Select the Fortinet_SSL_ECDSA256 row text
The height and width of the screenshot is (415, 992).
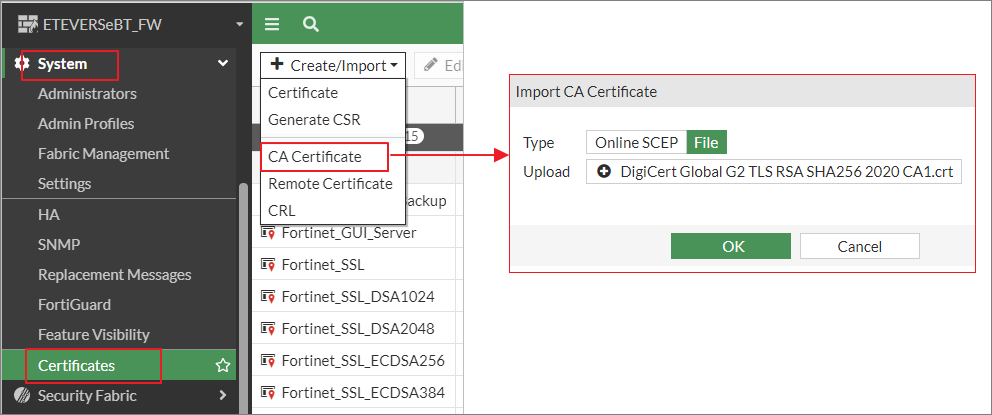[x=363, y=361]
